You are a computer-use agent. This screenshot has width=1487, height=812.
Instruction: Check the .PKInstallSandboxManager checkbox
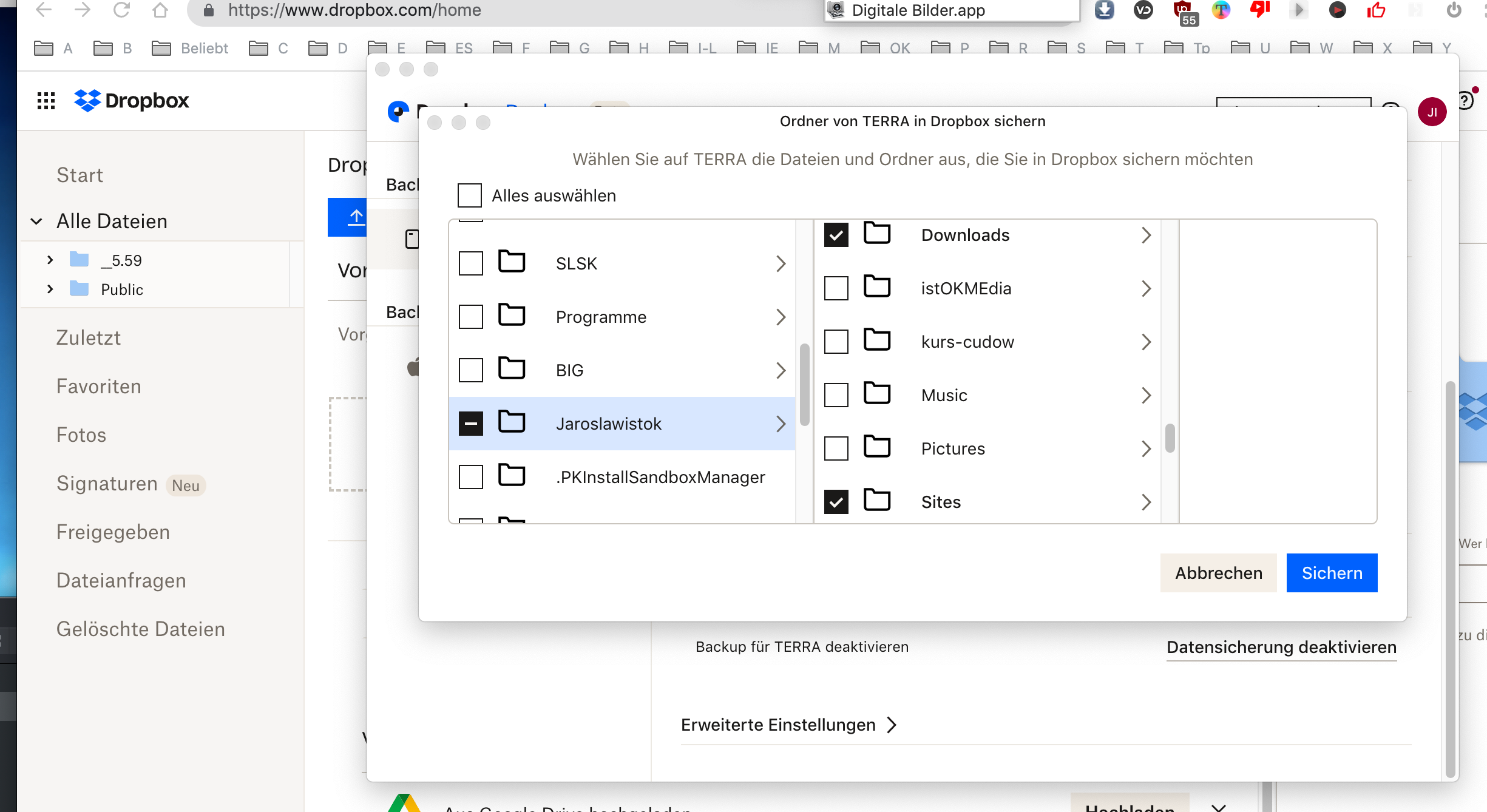coord(471,477)
